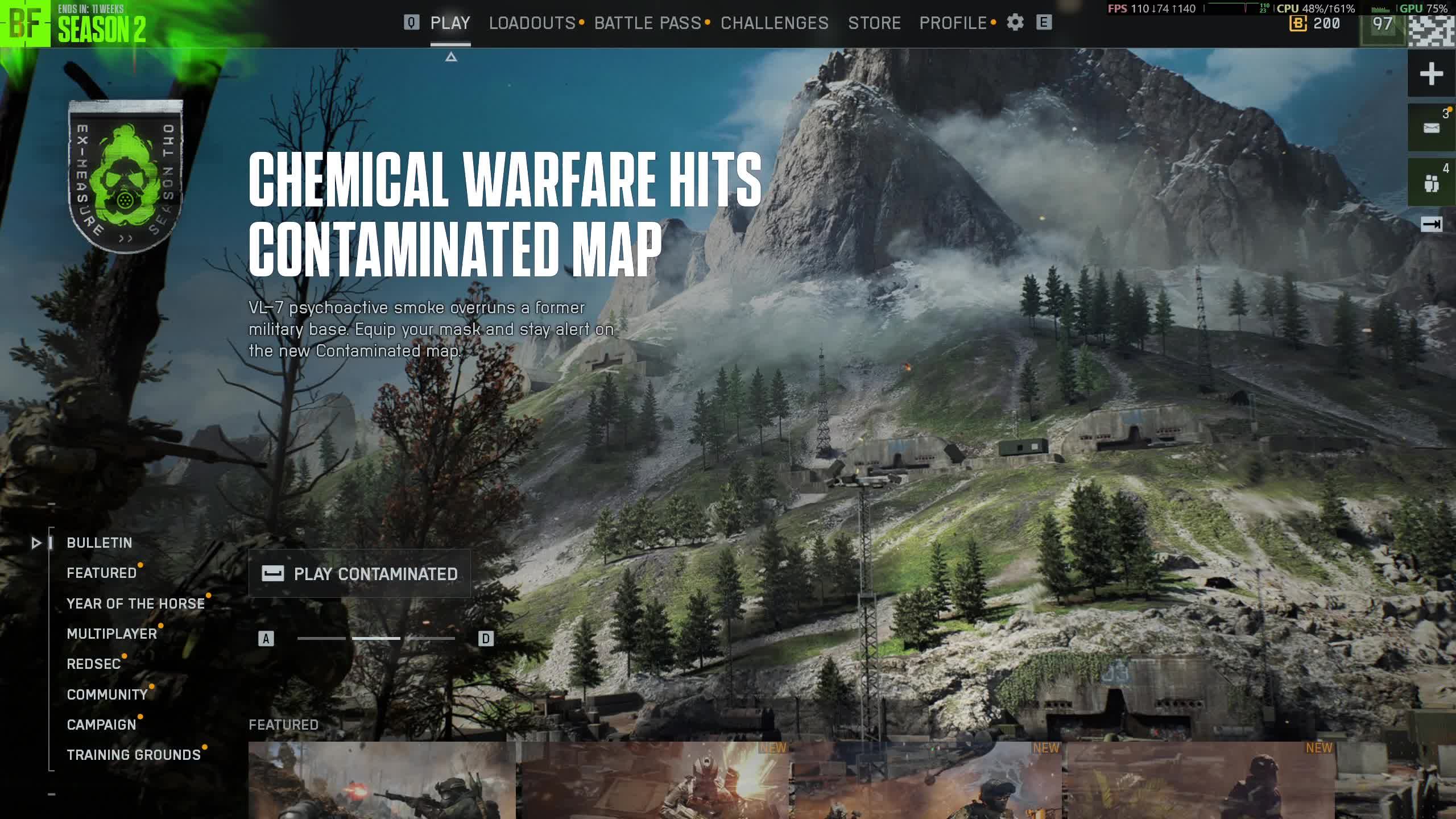Viewport: 1456px width, 819px height.
Task: Open the squad members icon
Action: pos(1431,183)
